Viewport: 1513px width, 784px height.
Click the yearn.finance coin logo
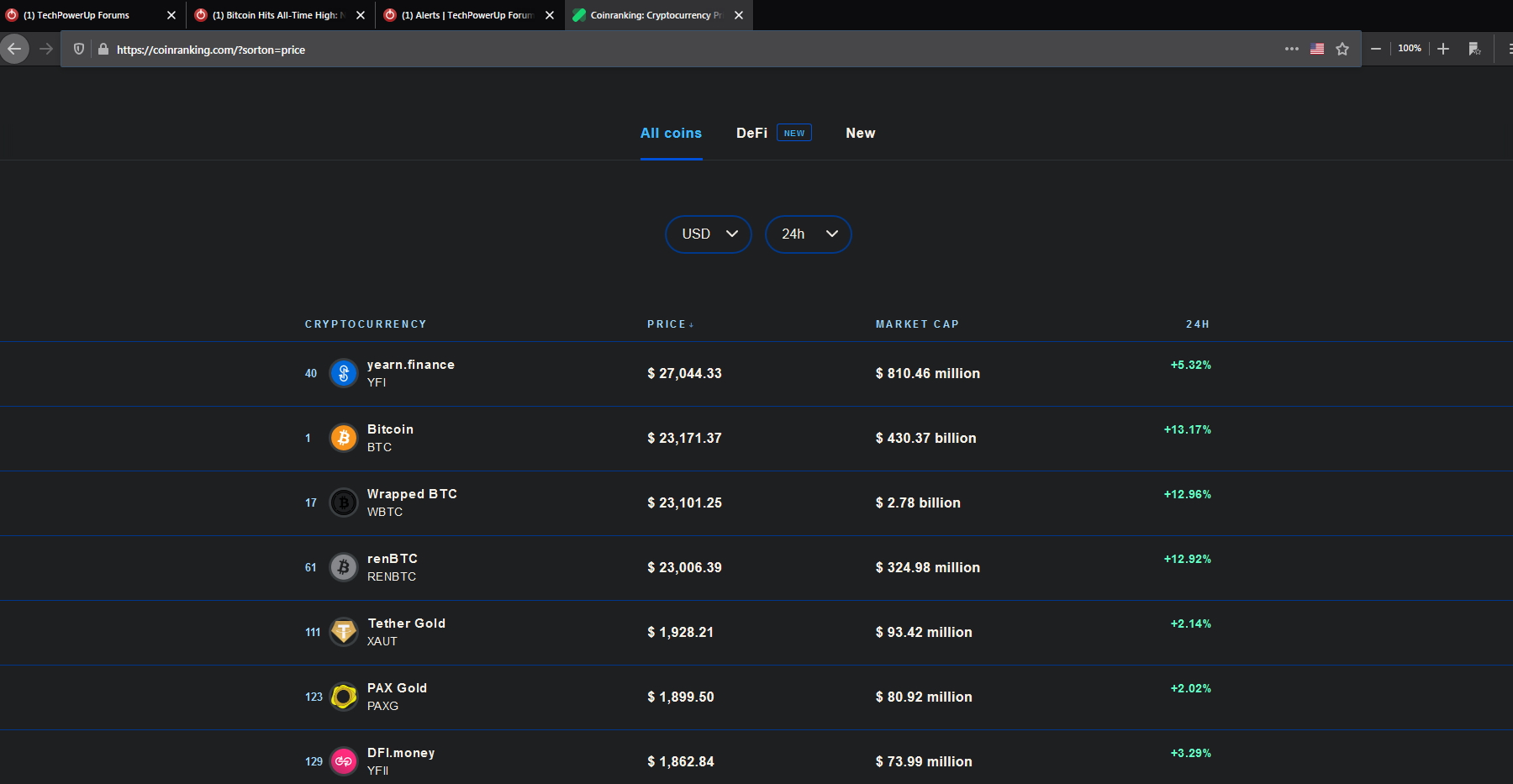[343, 373]
